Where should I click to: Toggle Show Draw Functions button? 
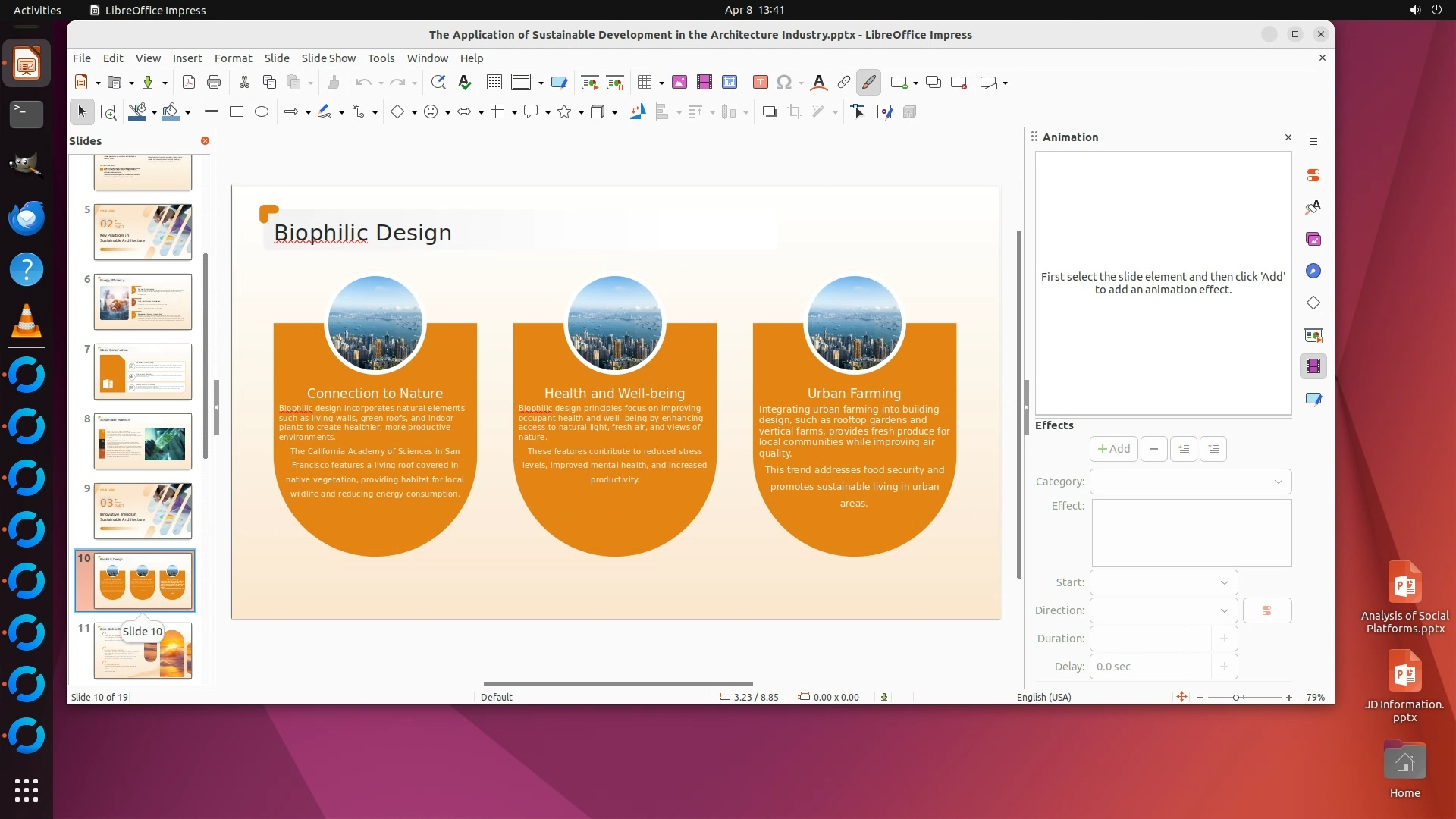(868, 83)
